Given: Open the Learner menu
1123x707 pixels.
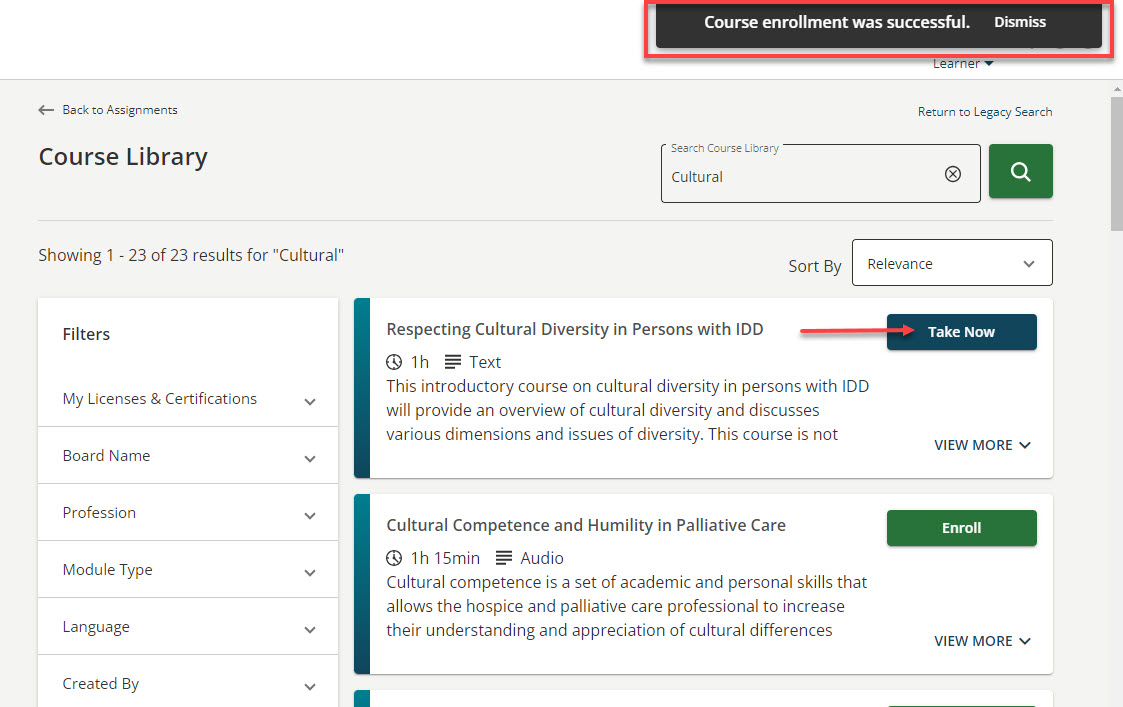Looking at the screenshot, I should tap(962, 62).
